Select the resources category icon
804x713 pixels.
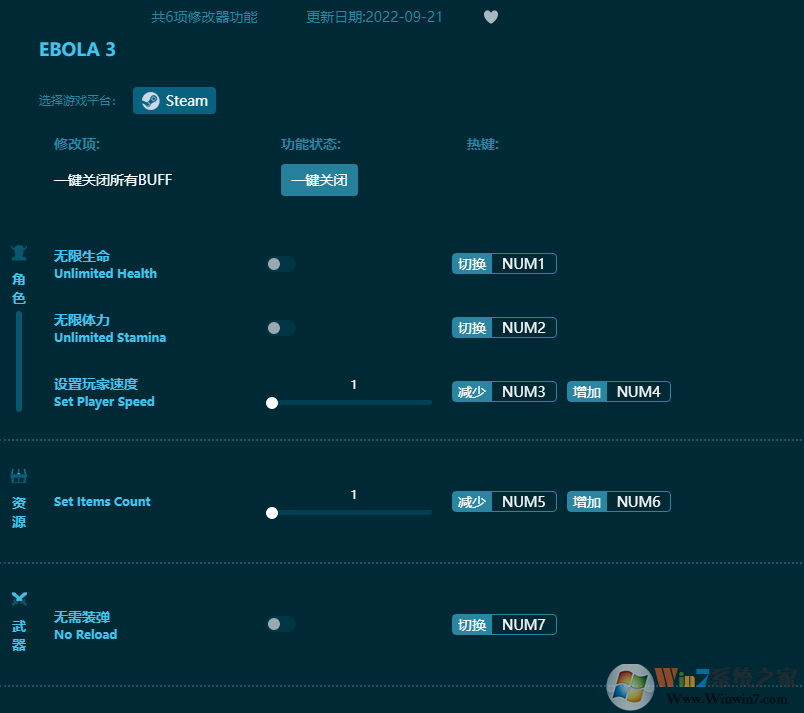(19, 476)
